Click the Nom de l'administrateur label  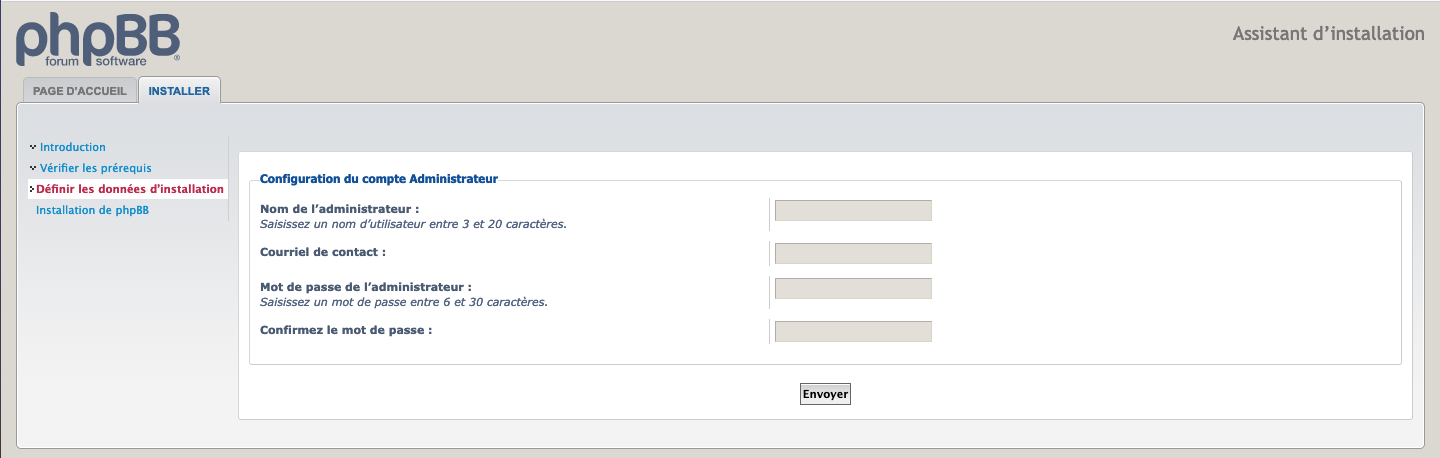click(339, 209)
